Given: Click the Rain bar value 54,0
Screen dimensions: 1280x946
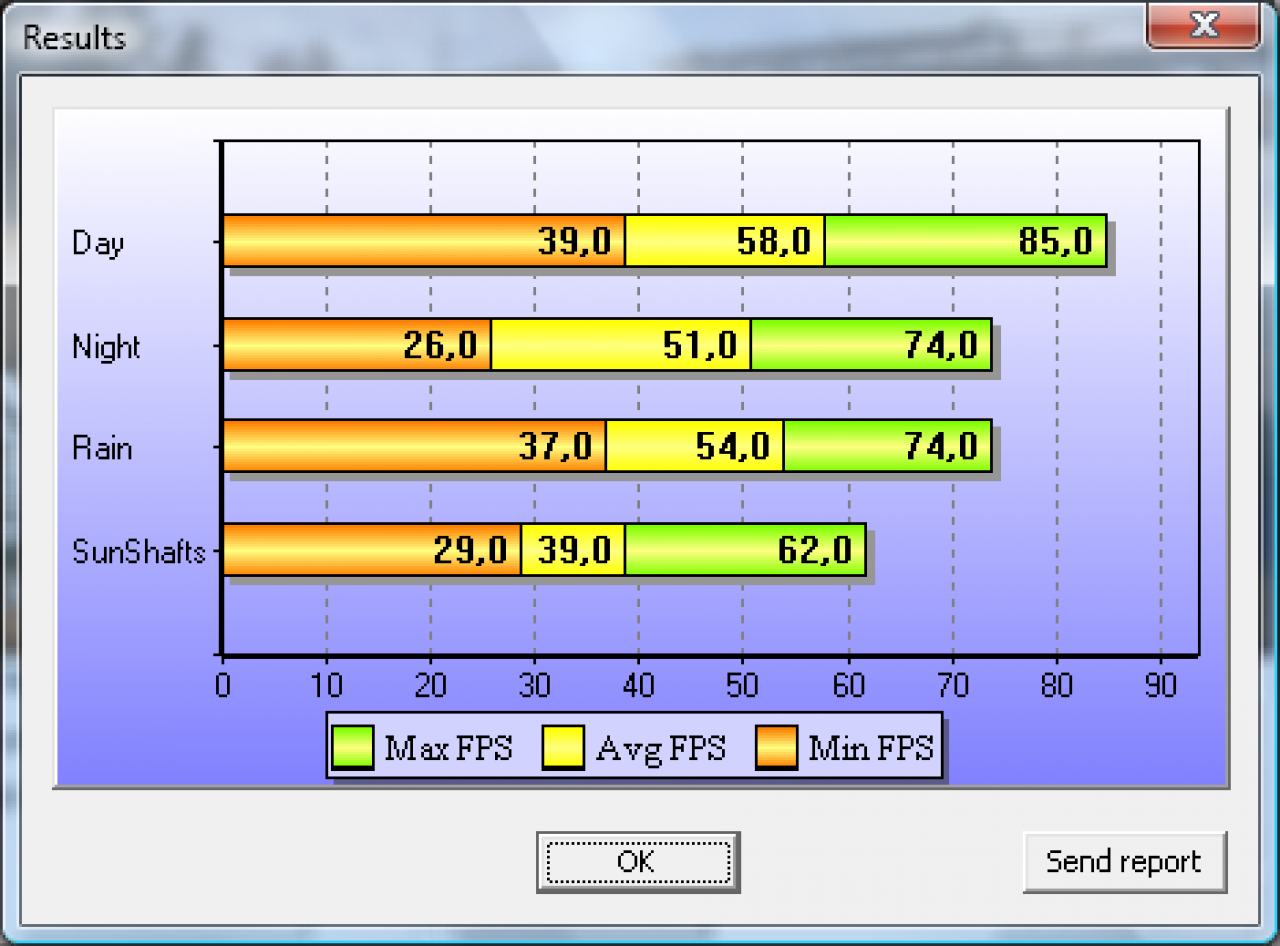Looking at the screenshot, I should point(733,446).
